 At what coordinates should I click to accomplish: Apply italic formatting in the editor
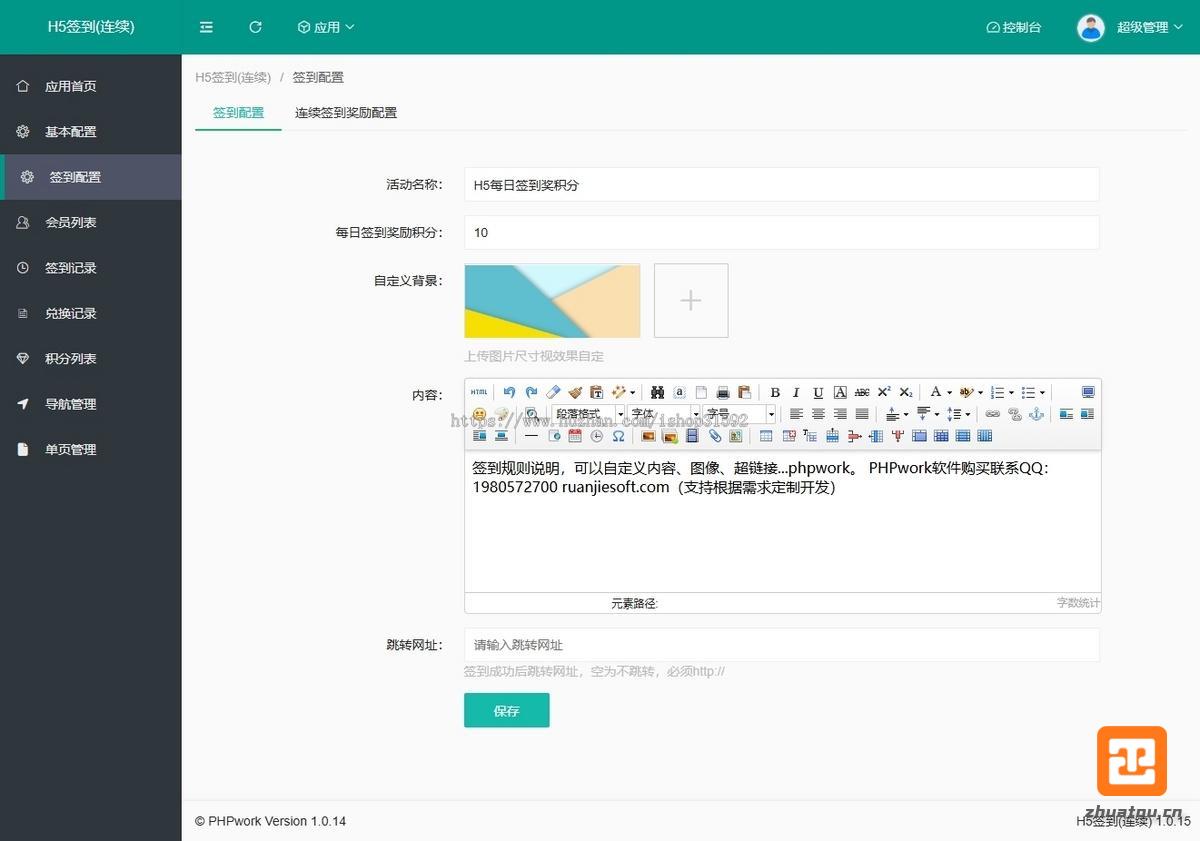(796, 393)
